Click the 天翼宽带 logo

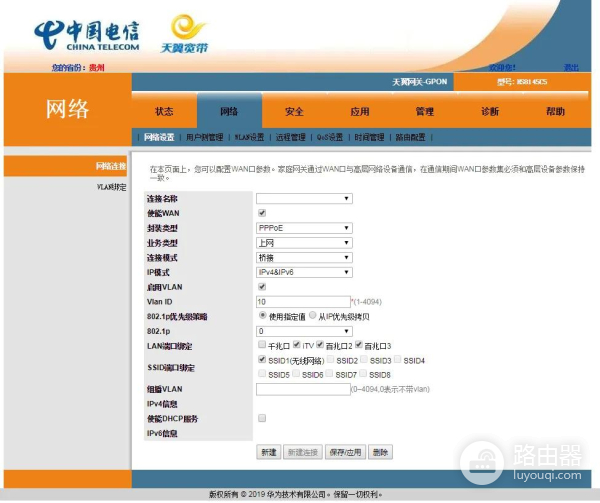point(185,34)
